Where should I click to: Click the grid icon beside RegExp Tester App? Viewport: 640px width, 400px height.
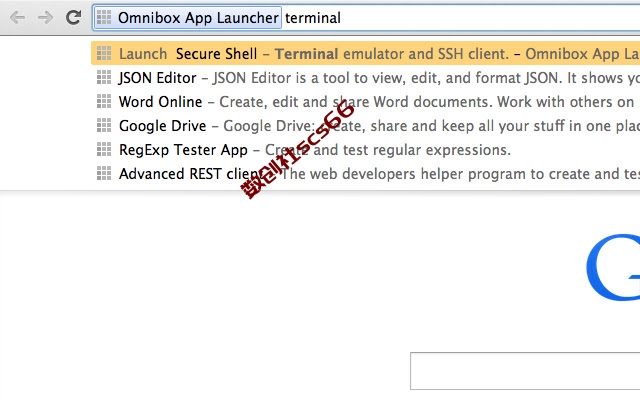[x=104, y=149]
